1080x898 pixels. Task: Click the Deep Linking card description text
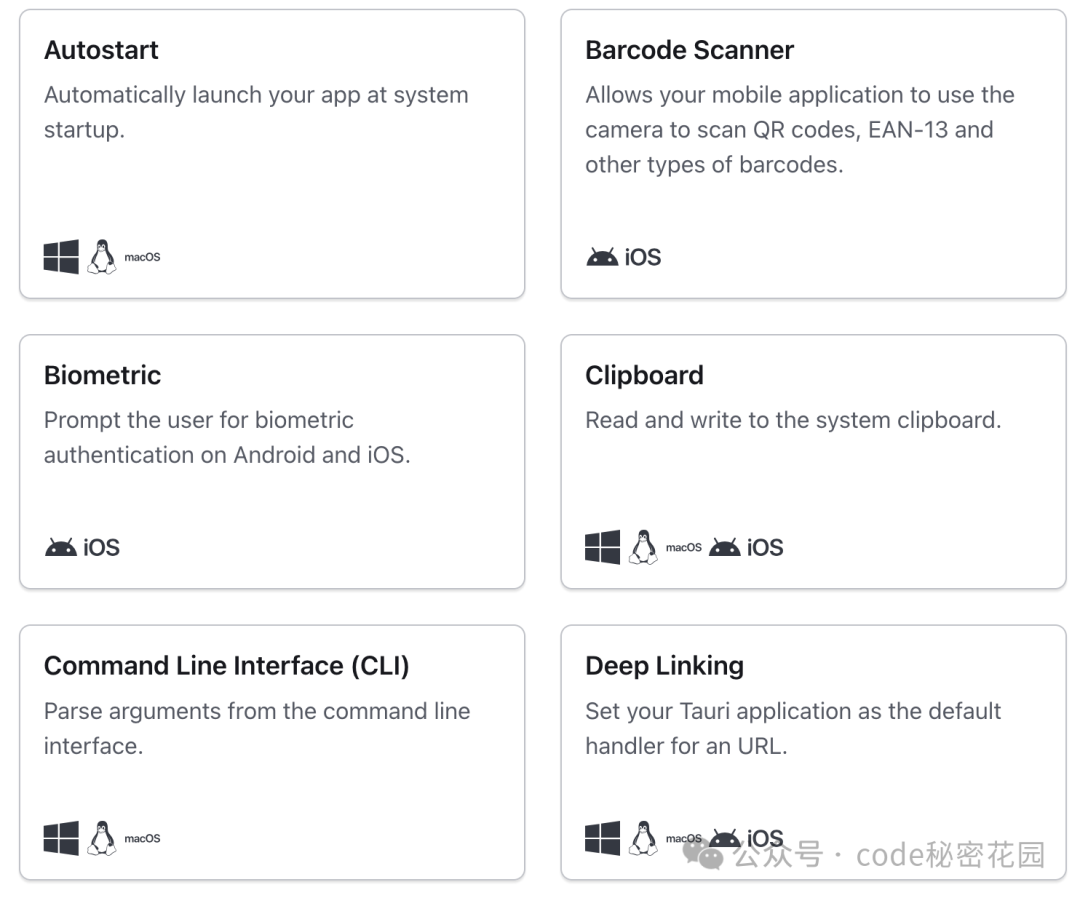click(792, 728)
